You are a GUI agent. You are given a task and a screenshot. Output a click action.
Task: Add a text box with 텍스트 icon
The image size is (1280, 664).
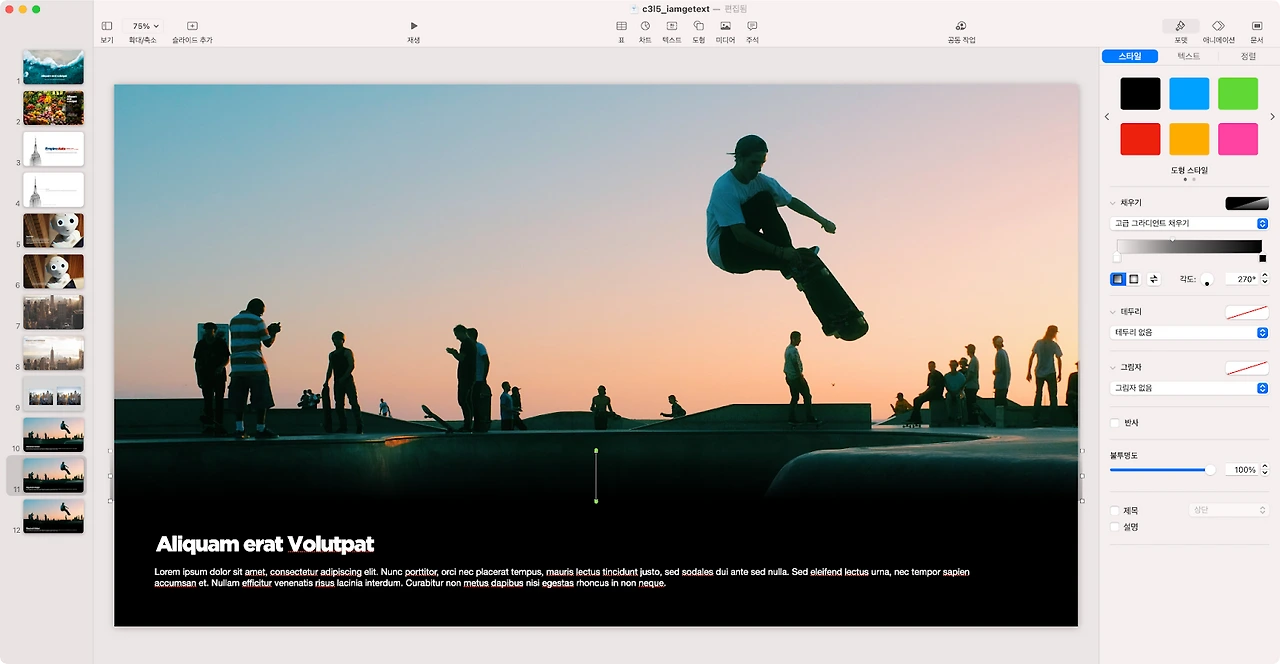(x=672, y=31)
